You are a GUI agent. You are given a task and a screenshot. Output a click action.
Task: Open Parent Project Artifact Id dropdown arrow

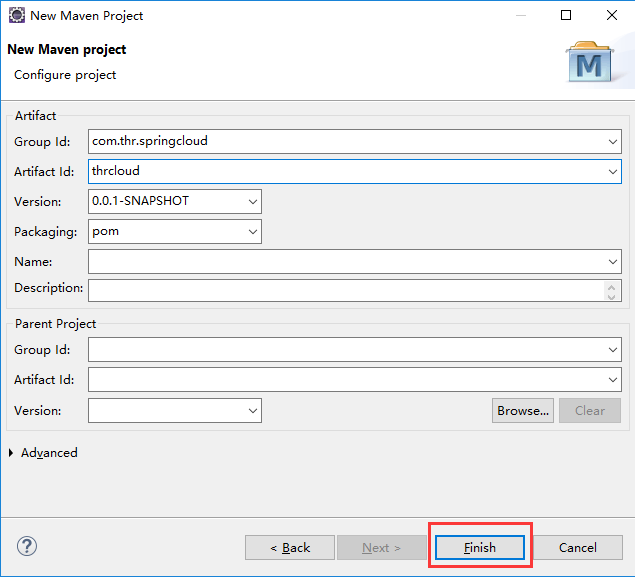[612, 379]
